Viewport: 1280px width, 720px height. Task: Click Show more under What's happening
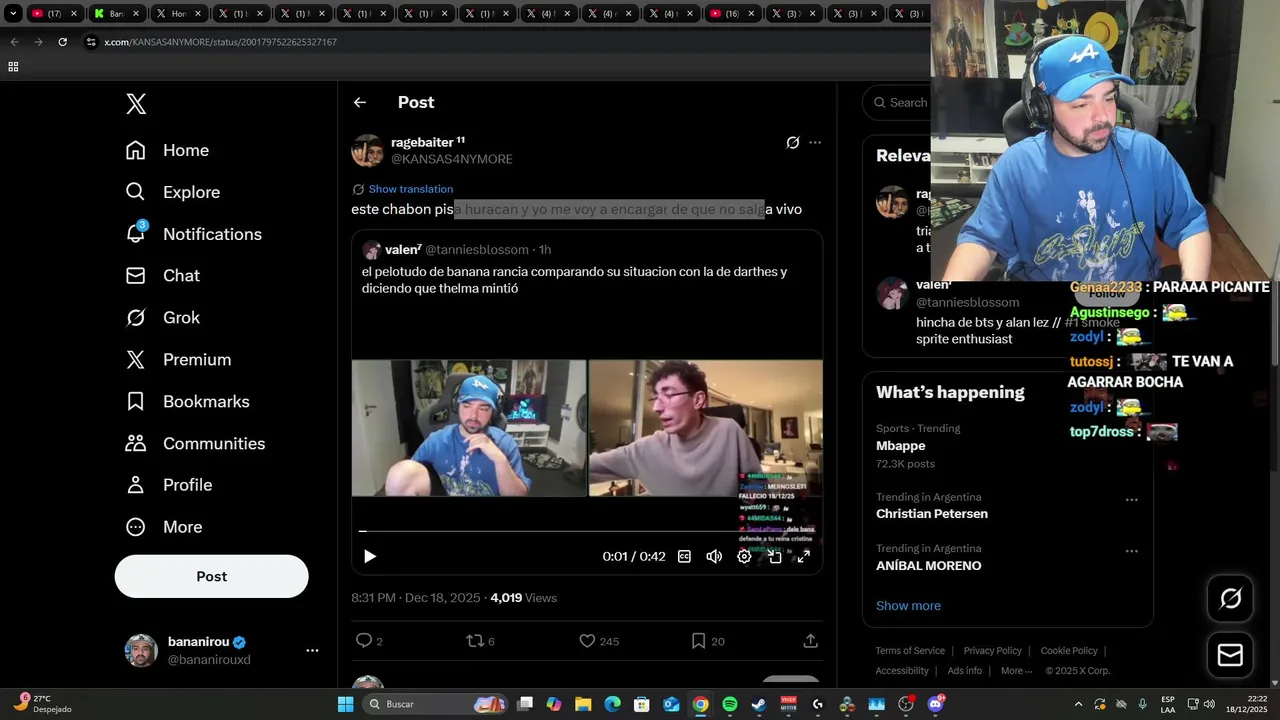point(908,606)
